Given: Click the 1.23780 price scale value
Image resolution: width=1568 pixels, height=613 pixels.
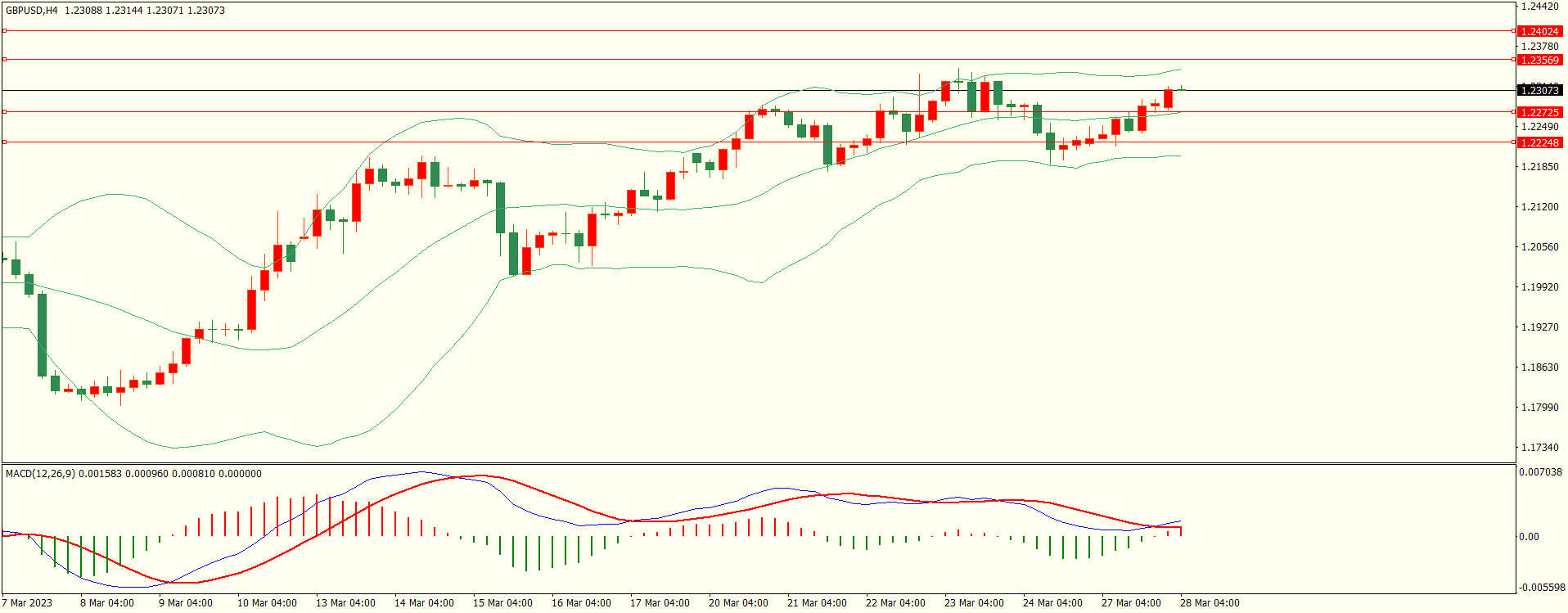Looking at the screenshot, I should pos(1539,47).
